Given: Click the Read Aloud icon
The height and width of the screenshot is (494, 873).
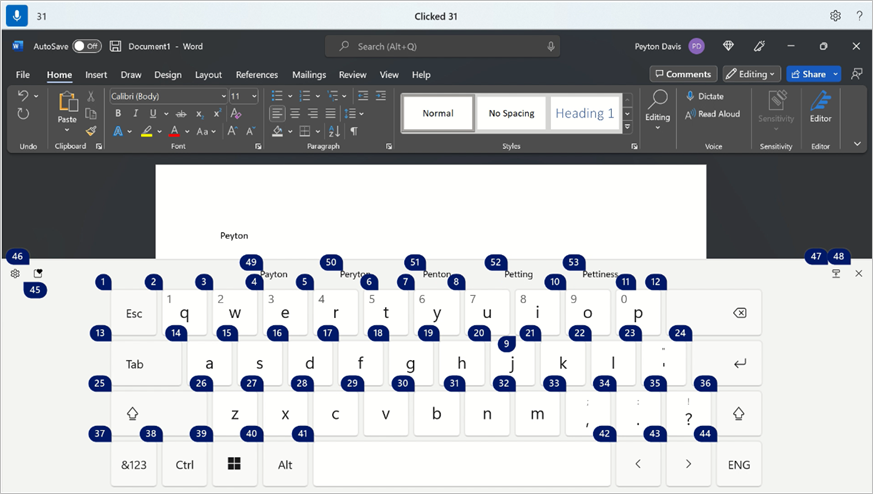Looking at the screenshot, I should point(690,114).
